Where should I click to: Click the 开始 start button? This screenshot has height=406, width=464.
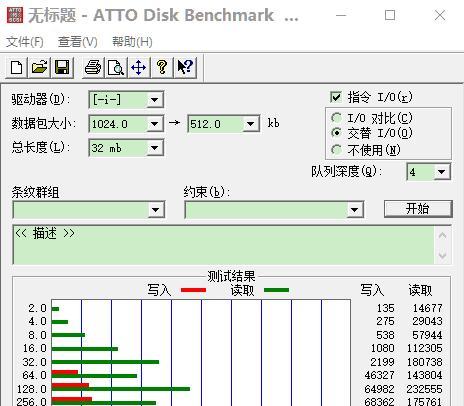point(418,209)
